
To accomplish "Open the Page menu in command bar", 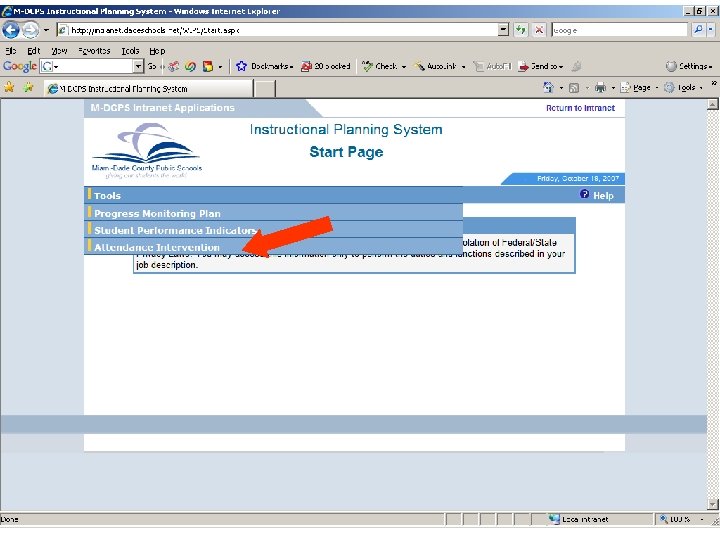I will point(639,88).
